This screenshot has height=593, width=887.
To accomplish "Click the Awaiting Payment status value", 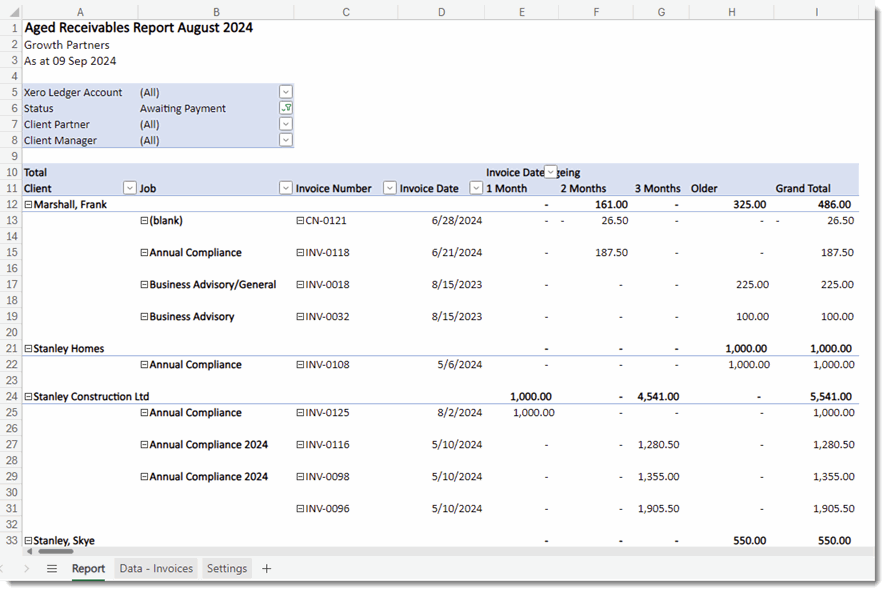I will 183,108.
